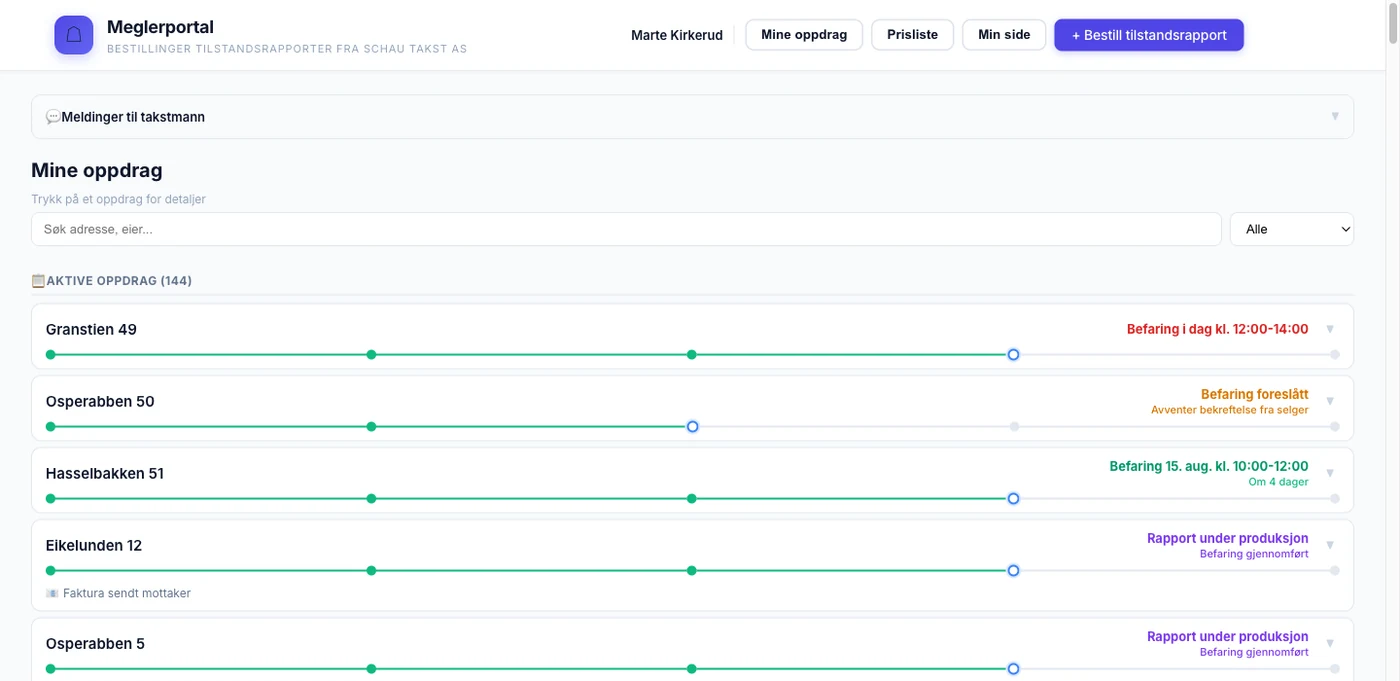This screenshot has width=1400, height=681.
Task: Open the Prisliste page
Action: tap(912, 35)
